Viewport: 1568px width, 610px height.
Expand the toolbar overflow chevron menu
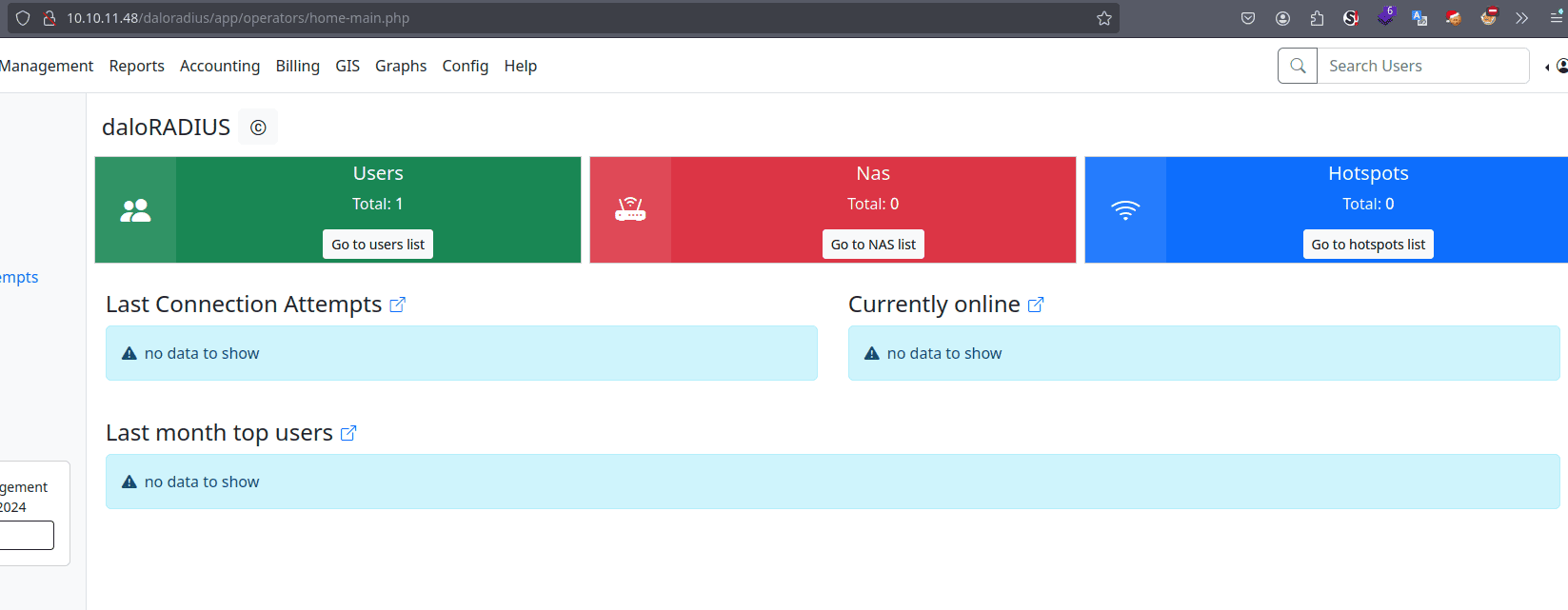click(1522, 18)
